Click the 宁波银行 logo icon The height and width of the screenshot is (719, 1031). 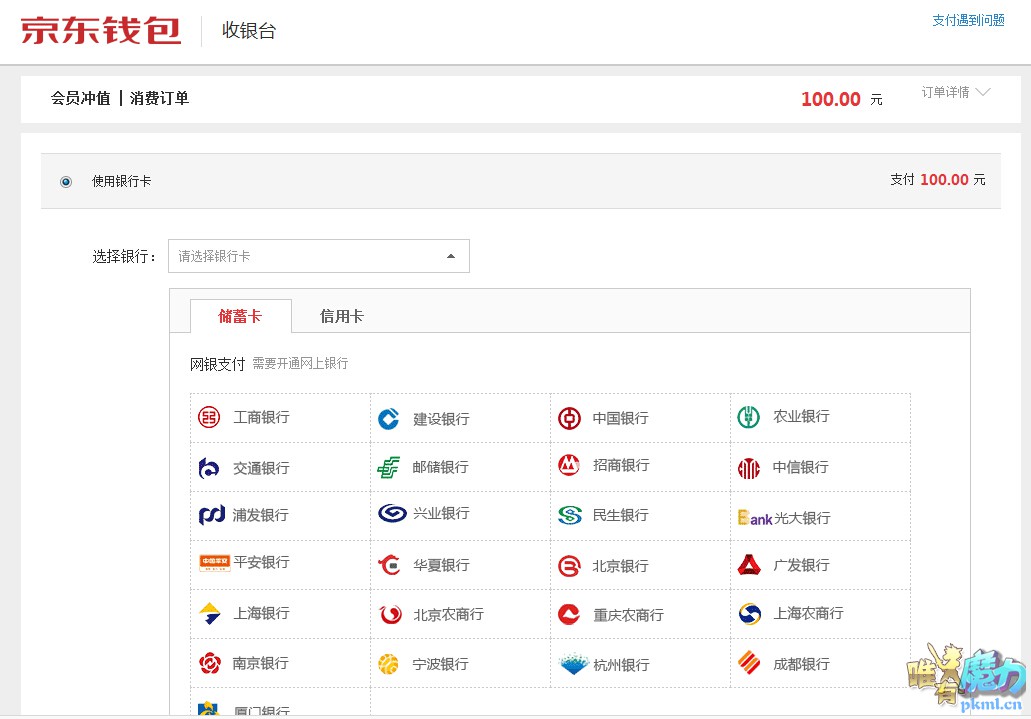(x=389, y=664)
